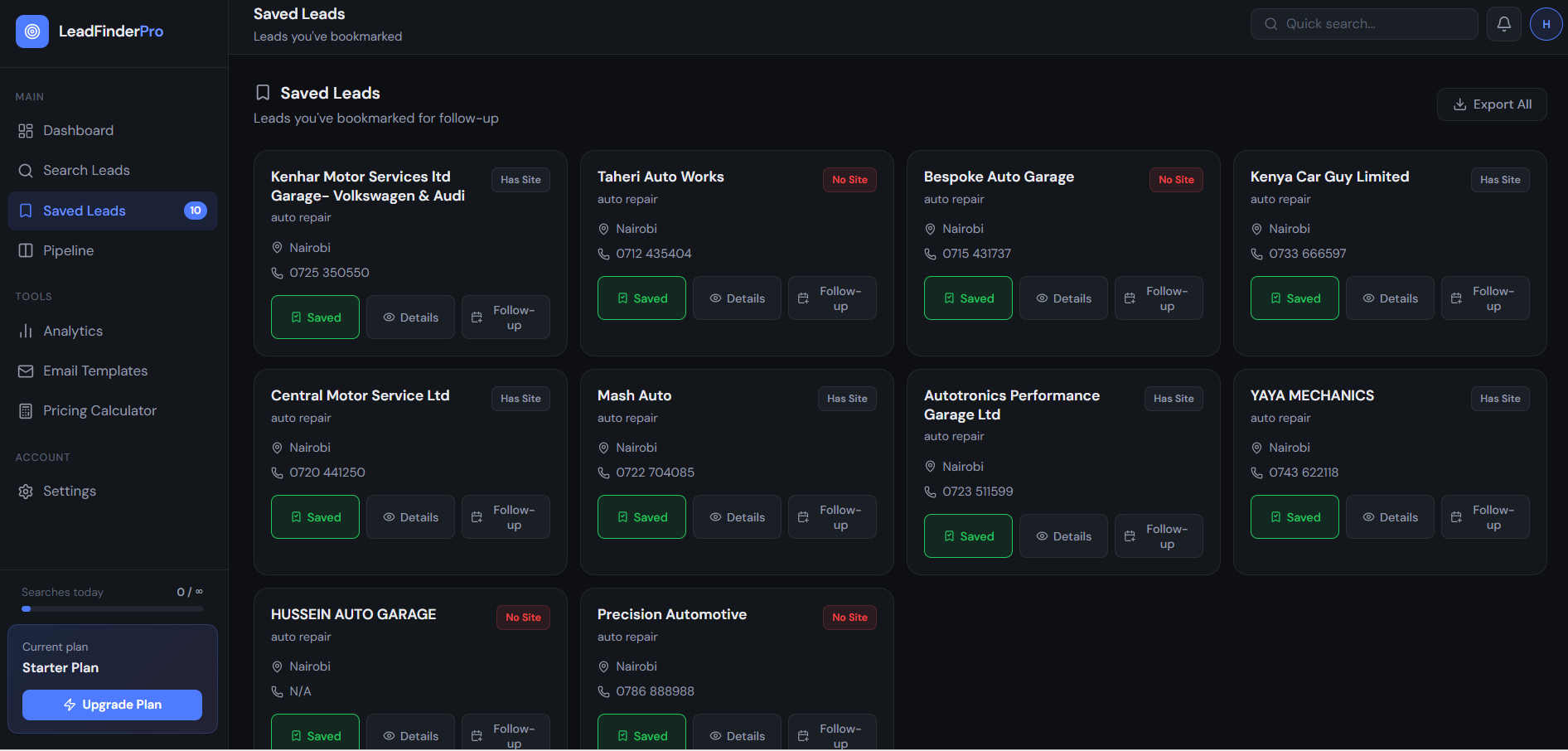
Task: Click the phone icon for YAYA MECHANICS
Action: pos(1256,472)
